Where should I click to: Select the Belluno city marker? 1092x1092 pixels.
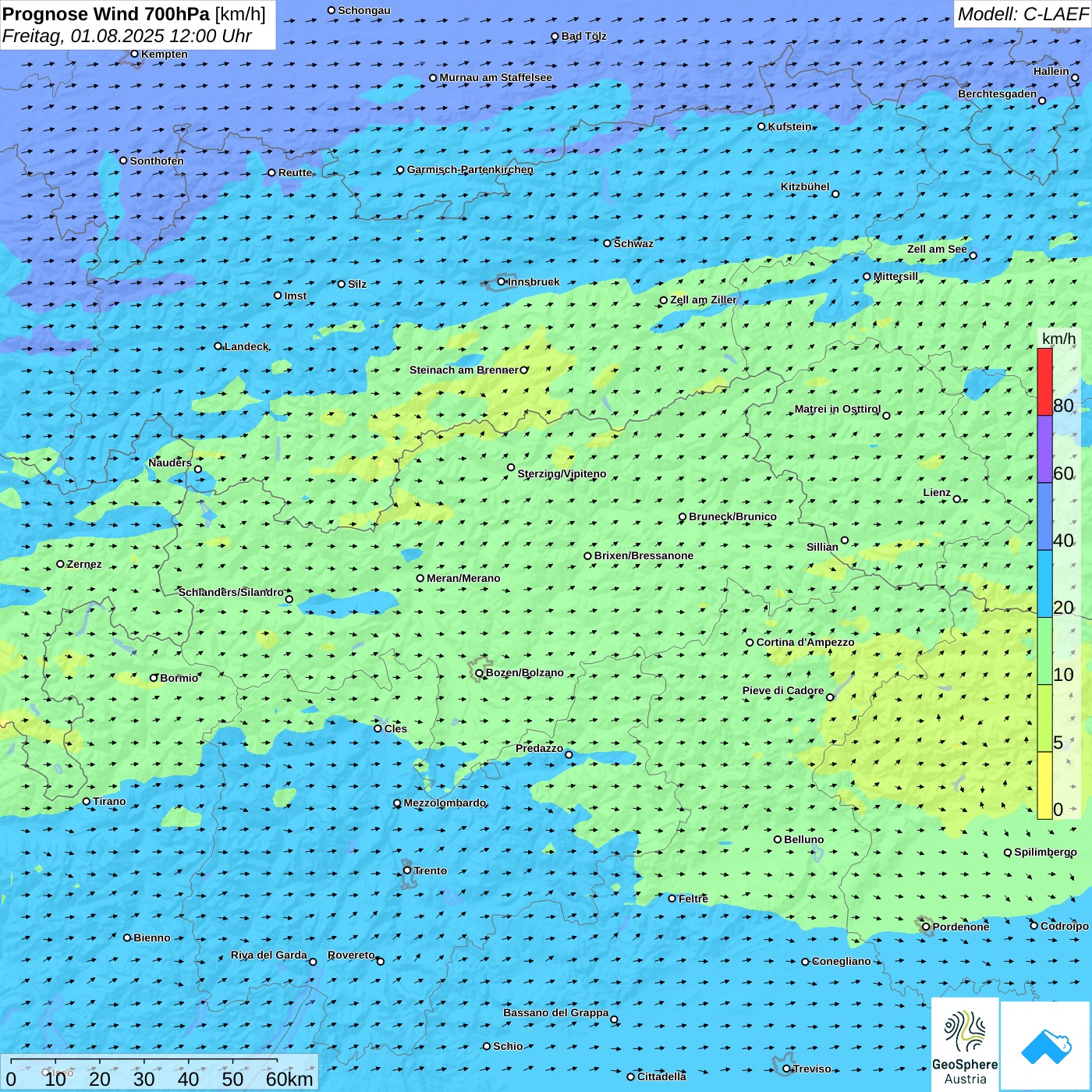pos(778,839)
